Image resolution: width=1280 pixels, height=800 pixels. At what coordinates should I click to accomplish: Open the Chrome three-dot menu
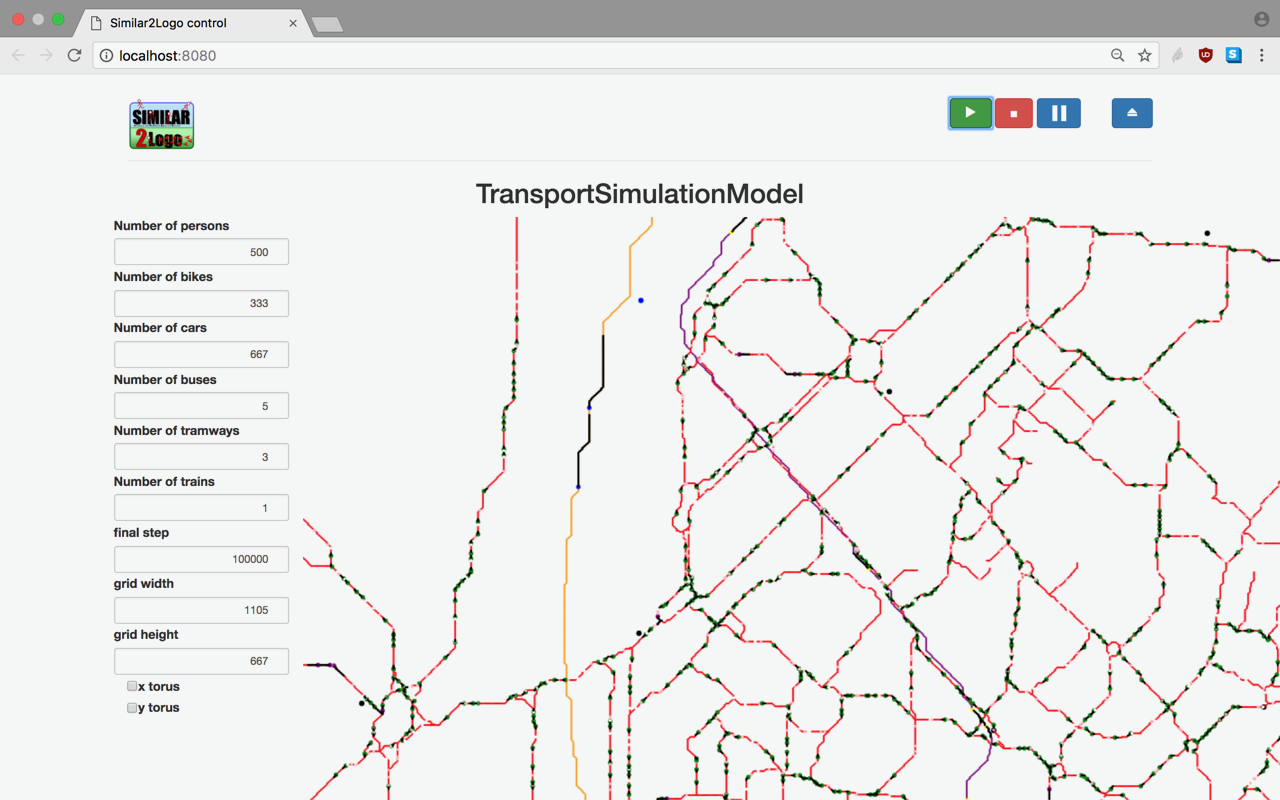[x=1261, y=56]
